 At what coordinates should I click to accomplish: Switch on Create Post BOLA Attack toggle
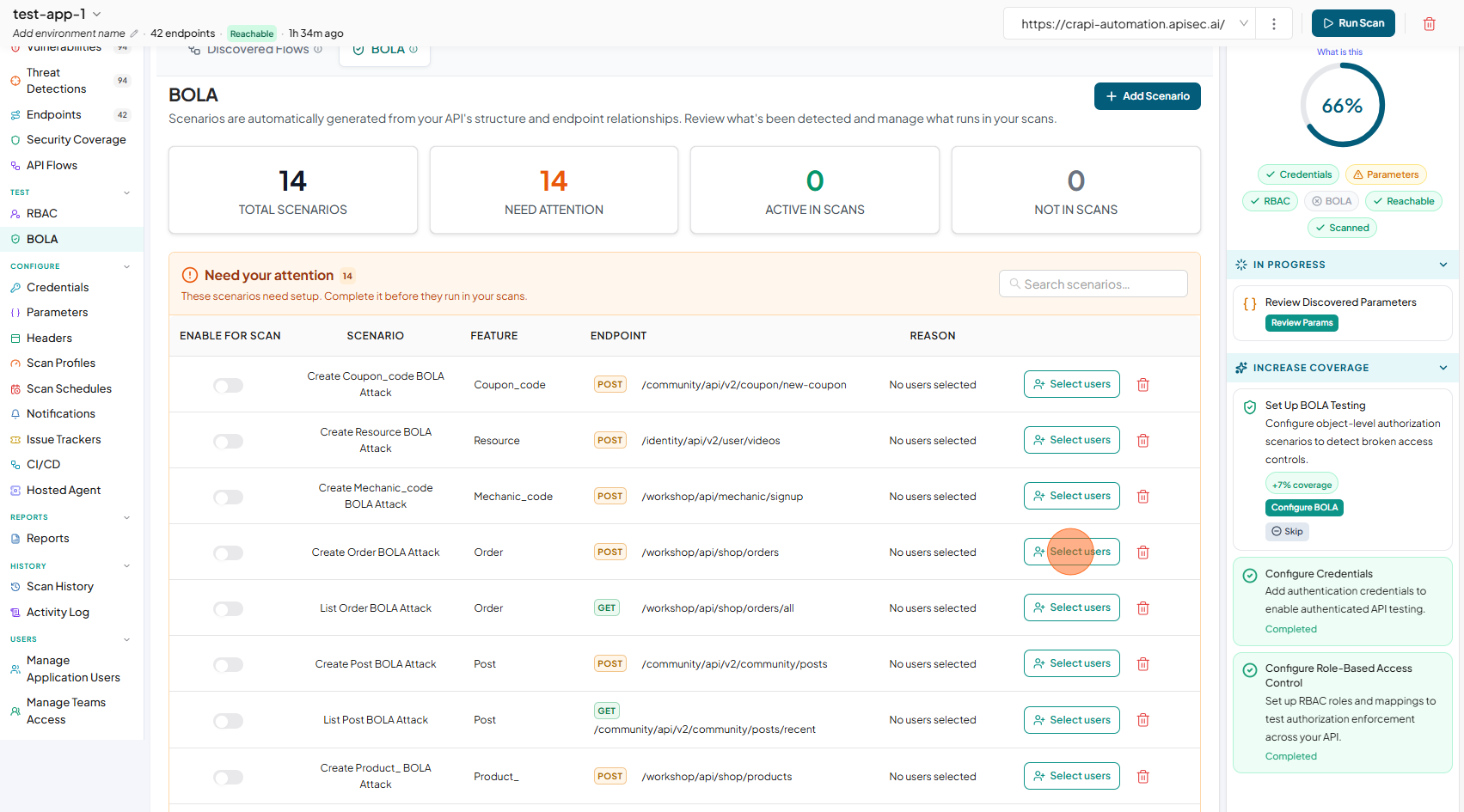(x=229, y=665)
